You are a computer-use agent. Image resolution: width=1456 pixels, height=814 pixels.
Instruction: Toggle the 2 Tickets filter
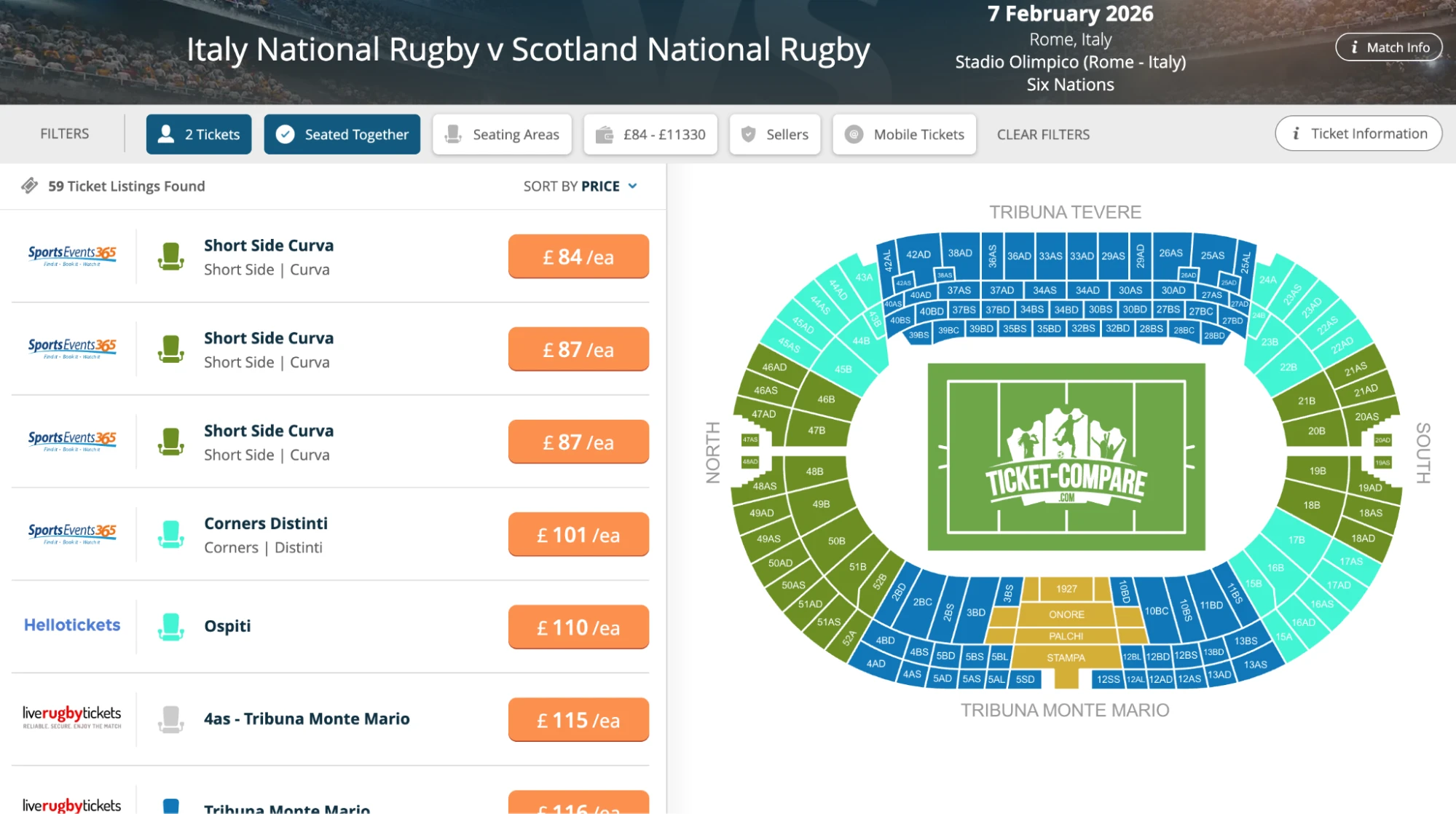198,133
